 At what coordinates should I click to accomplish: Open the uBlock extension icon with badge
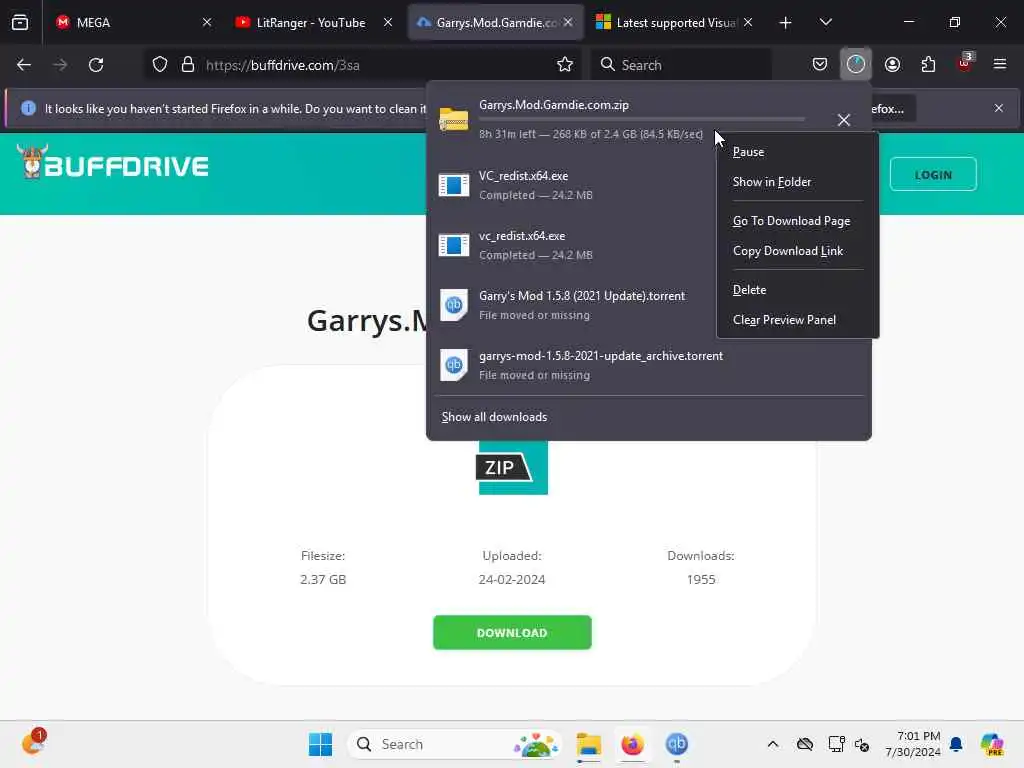point(965,63)
